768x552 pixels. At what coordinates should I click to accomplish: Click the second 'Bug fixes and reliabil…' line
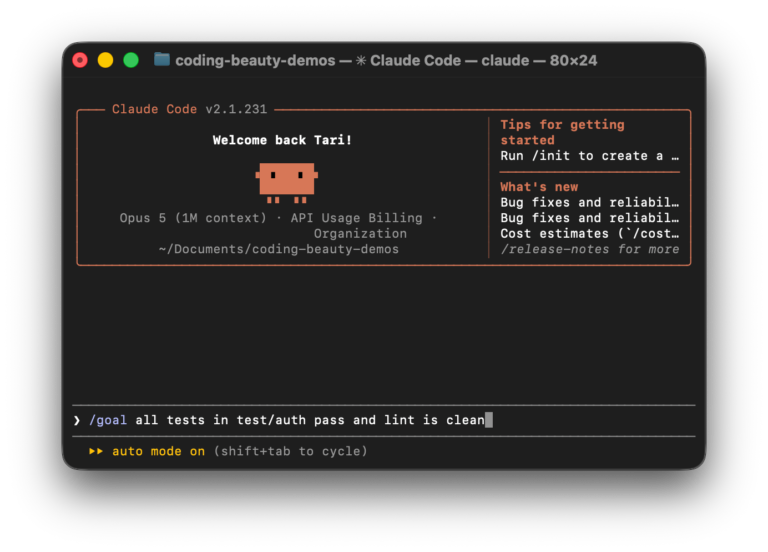click(x=590, y=218)
